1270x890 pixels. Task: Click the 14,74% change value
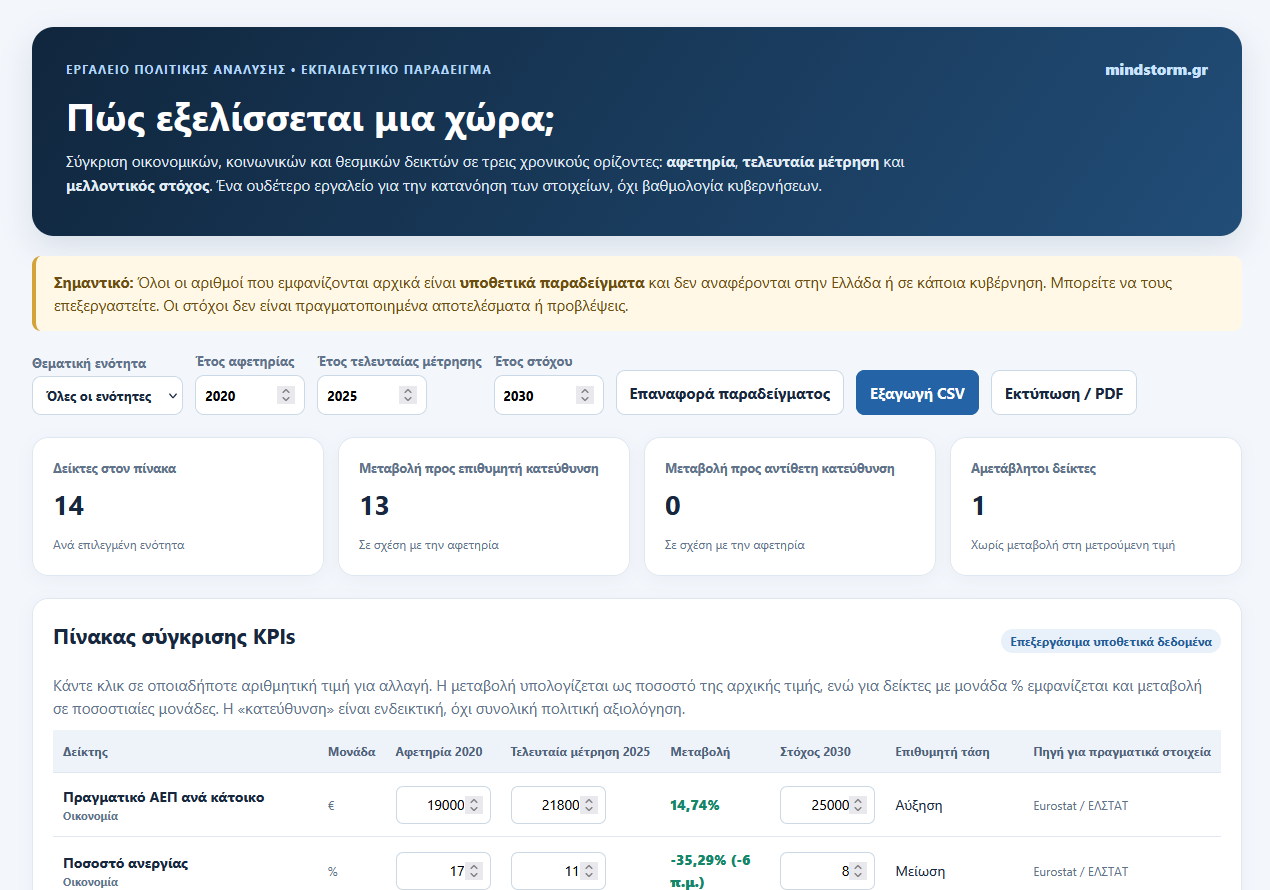coord(695,805)
